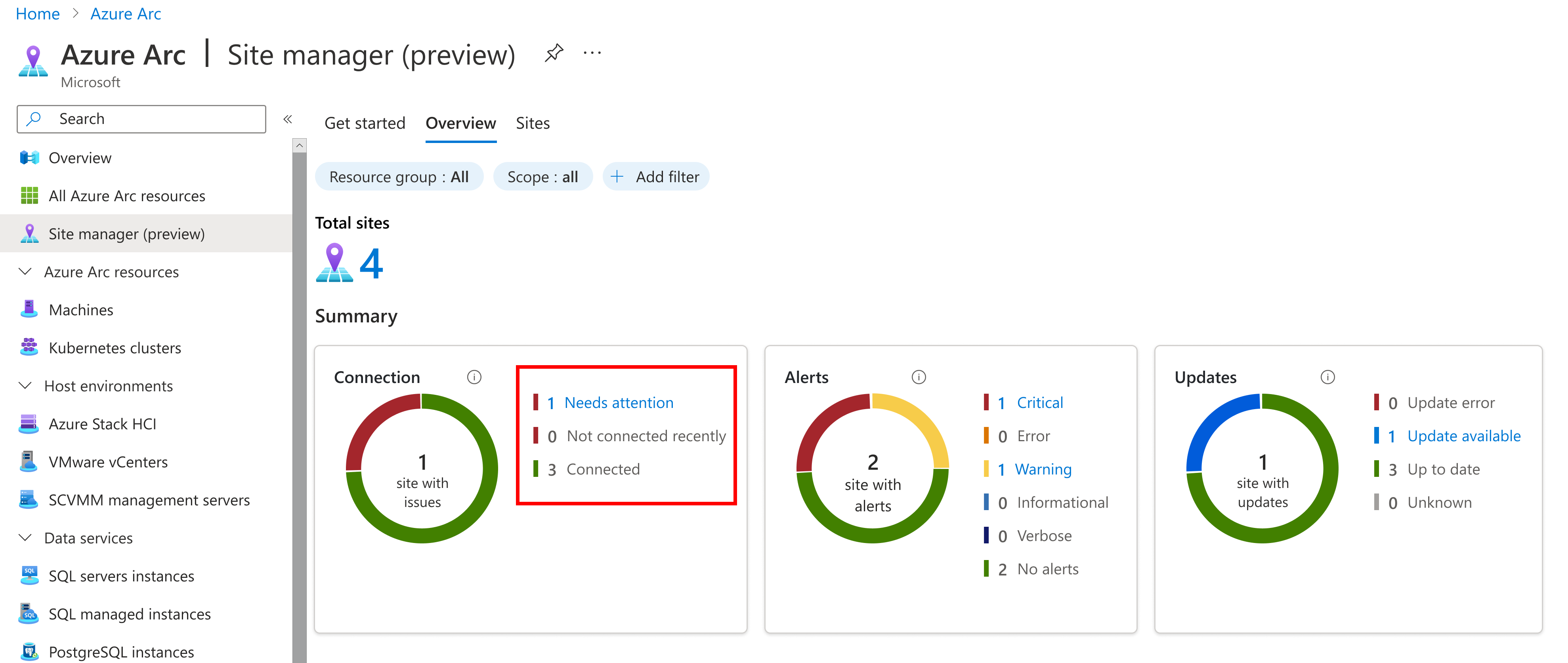This screenshot has width=1568, height=663.
Task: Click the Azure Arc header logo icon
Action: [33, 61]
